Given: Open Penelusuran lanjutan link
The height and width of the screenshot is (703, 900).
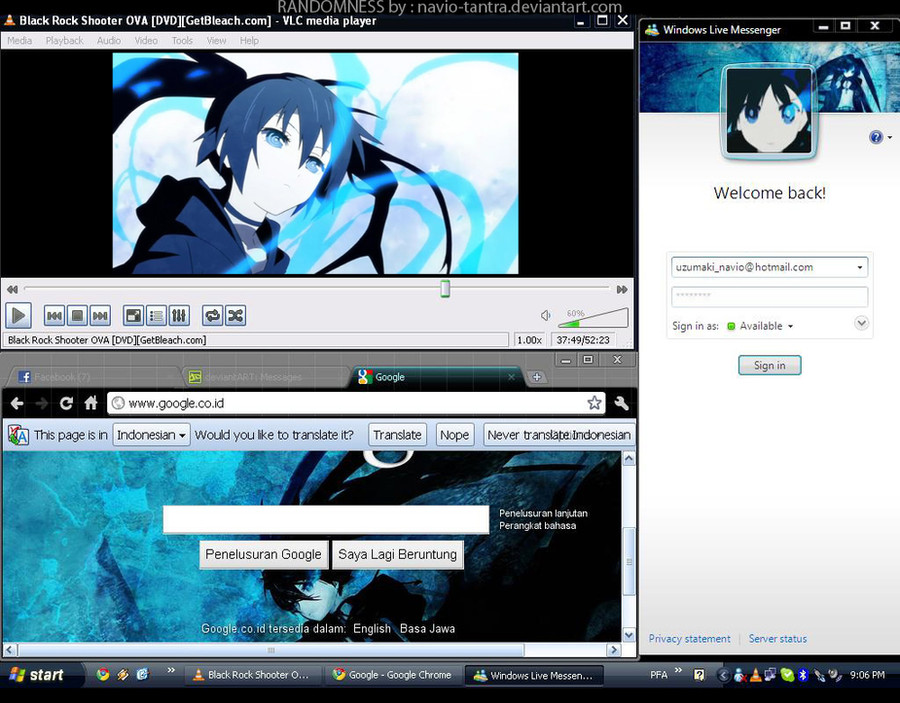Looking at the screenshot, I should click(543, 513).
